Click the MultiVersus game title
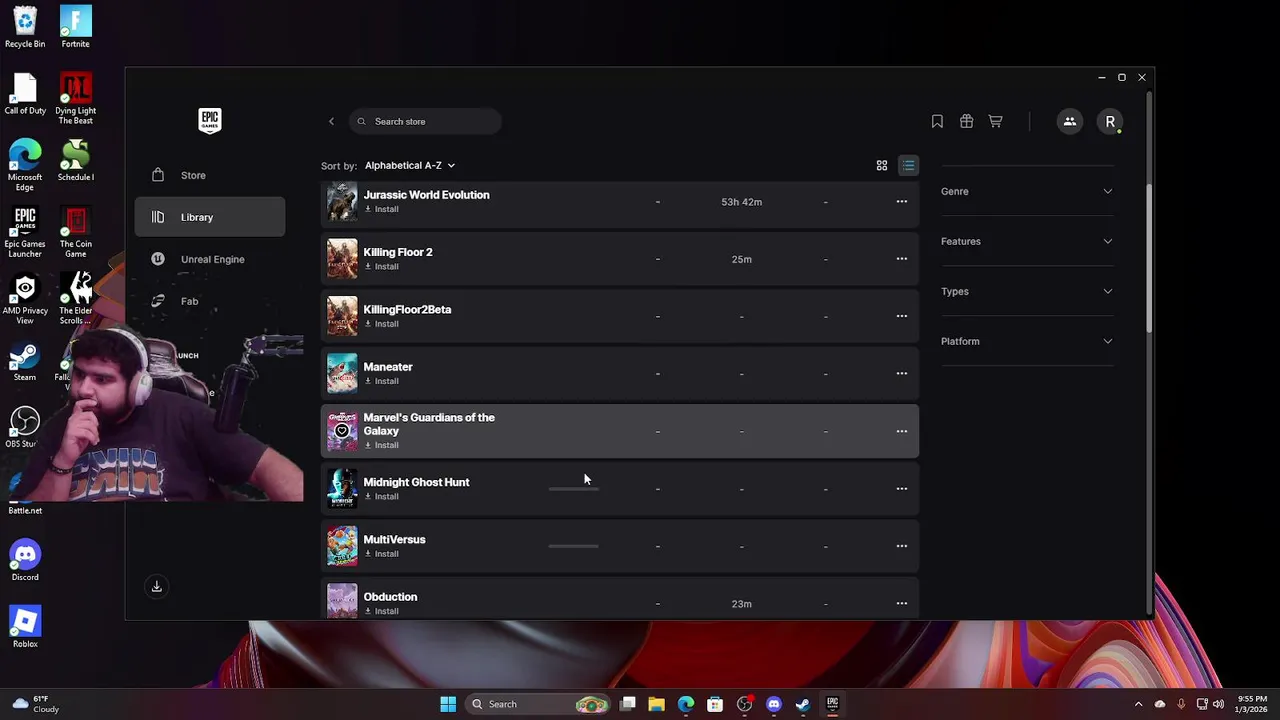Image resolution: width=1280 pixels, height=720 pixels. click(x=394, y=540)
